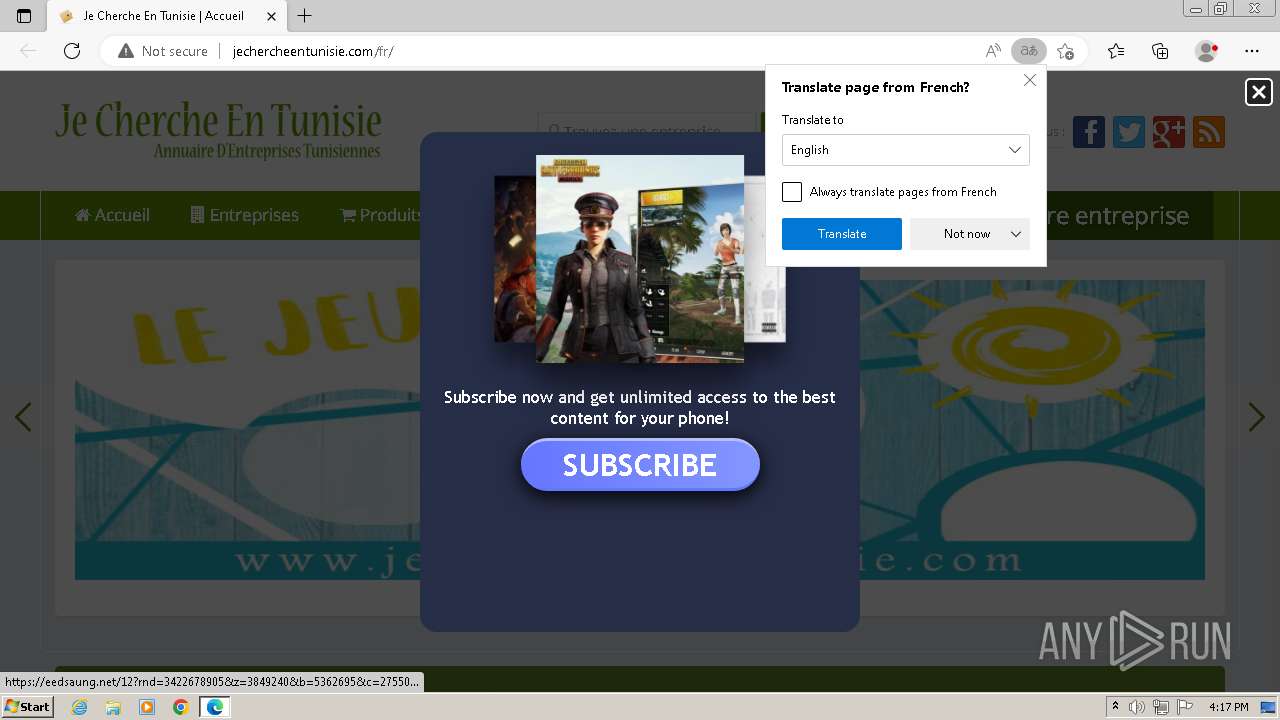Reload the current page

[x=72, y=51]
